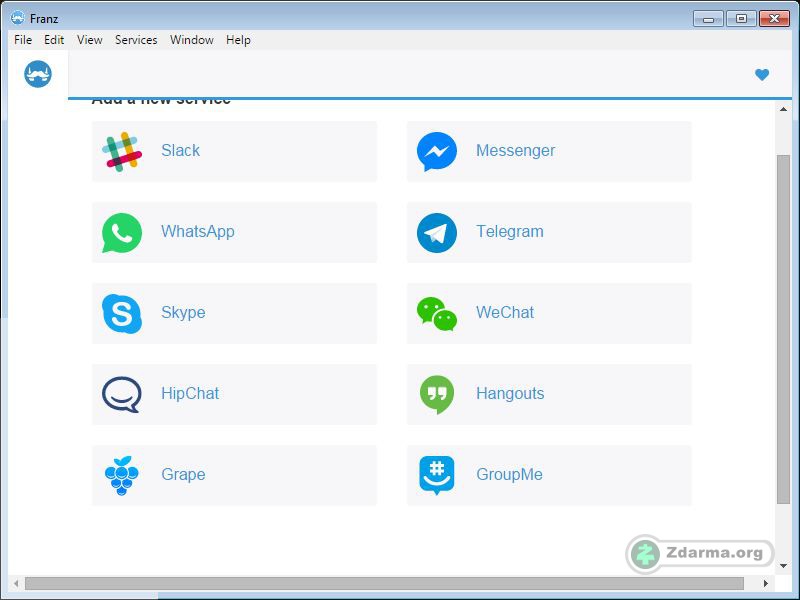Click the WhatsApp logo icon
The height and width of the screenshot is (600, 800).
[122, 233]
